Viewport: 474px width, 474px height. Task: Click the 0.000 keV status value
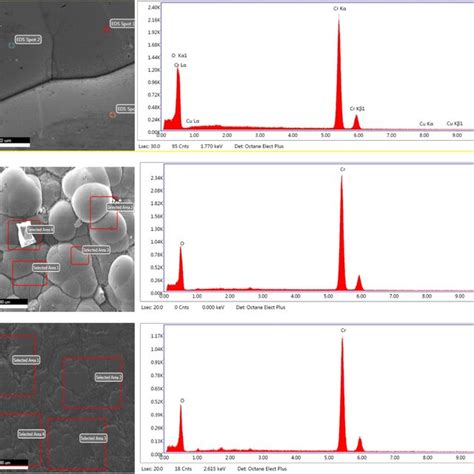[x=213, y=307]
